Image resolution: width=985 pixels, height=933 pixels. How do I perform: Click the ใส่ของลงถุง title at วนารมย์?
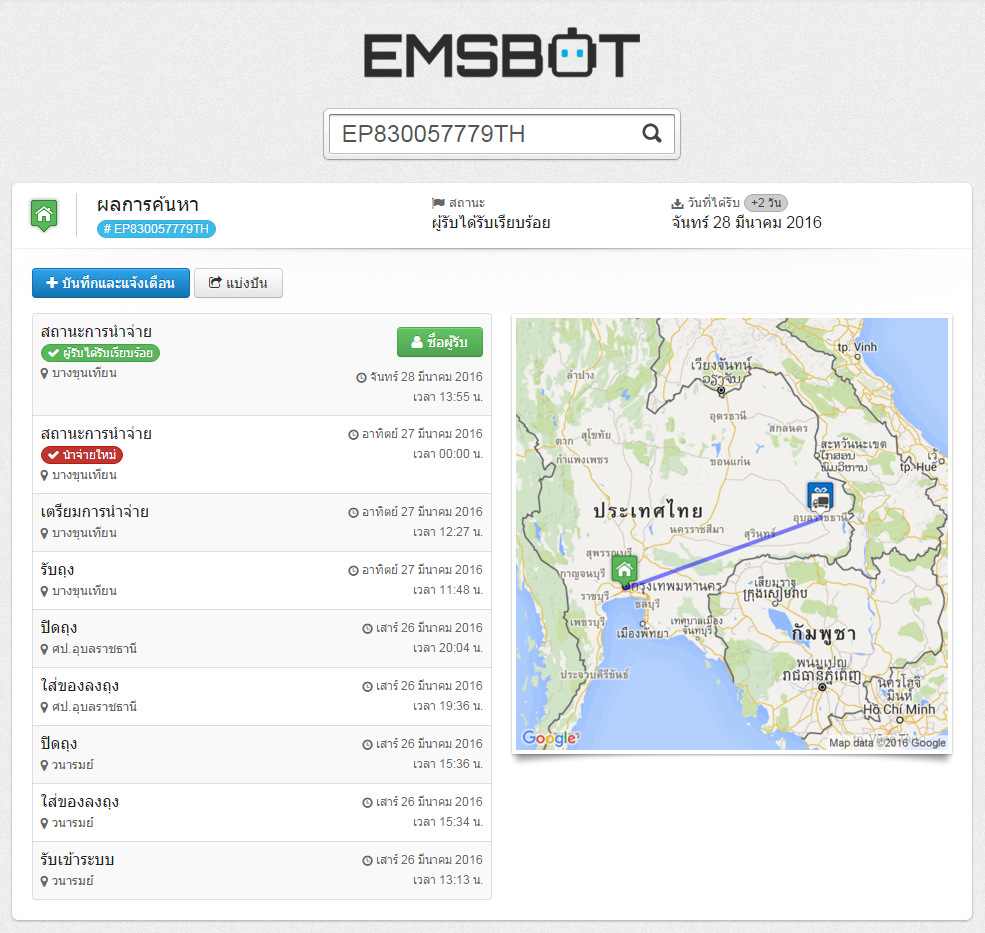(80, 802)
